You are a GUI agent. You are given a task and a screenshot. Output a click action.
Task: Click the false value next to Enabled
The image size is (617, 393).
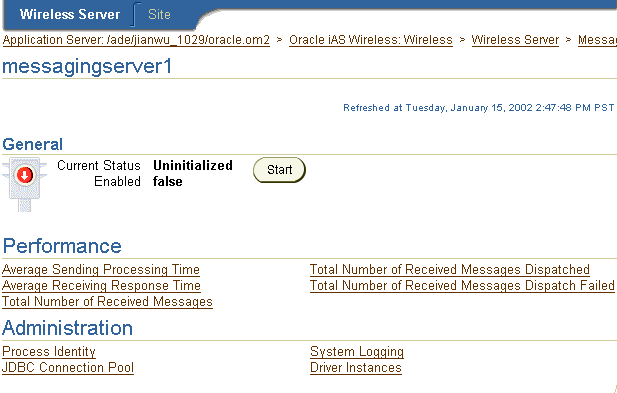pos(168,182)
